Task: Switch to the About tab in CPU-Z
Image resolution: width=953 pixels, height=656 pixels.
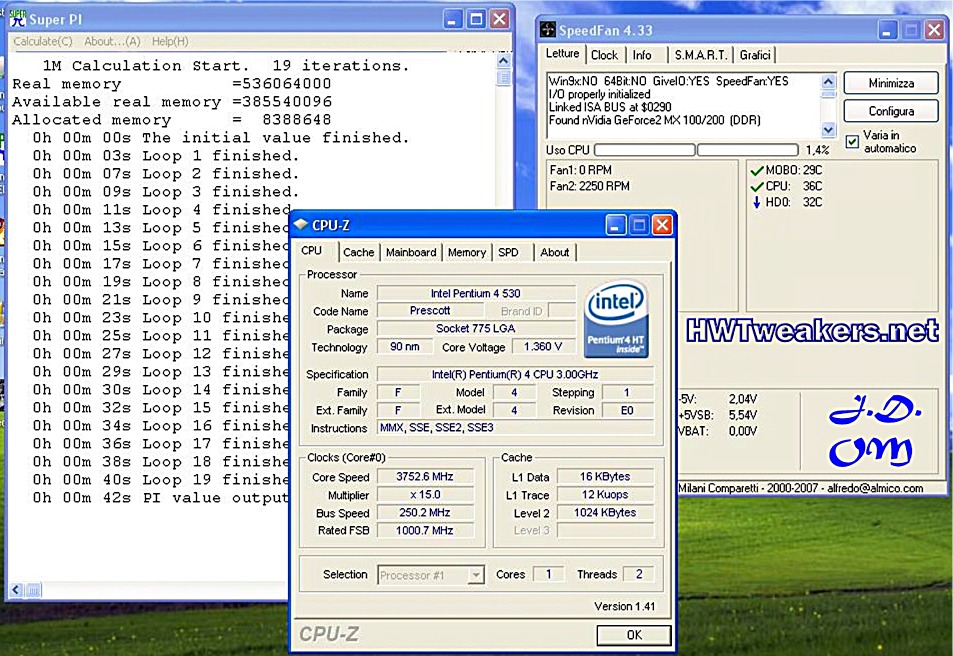Action: [555, 252]
